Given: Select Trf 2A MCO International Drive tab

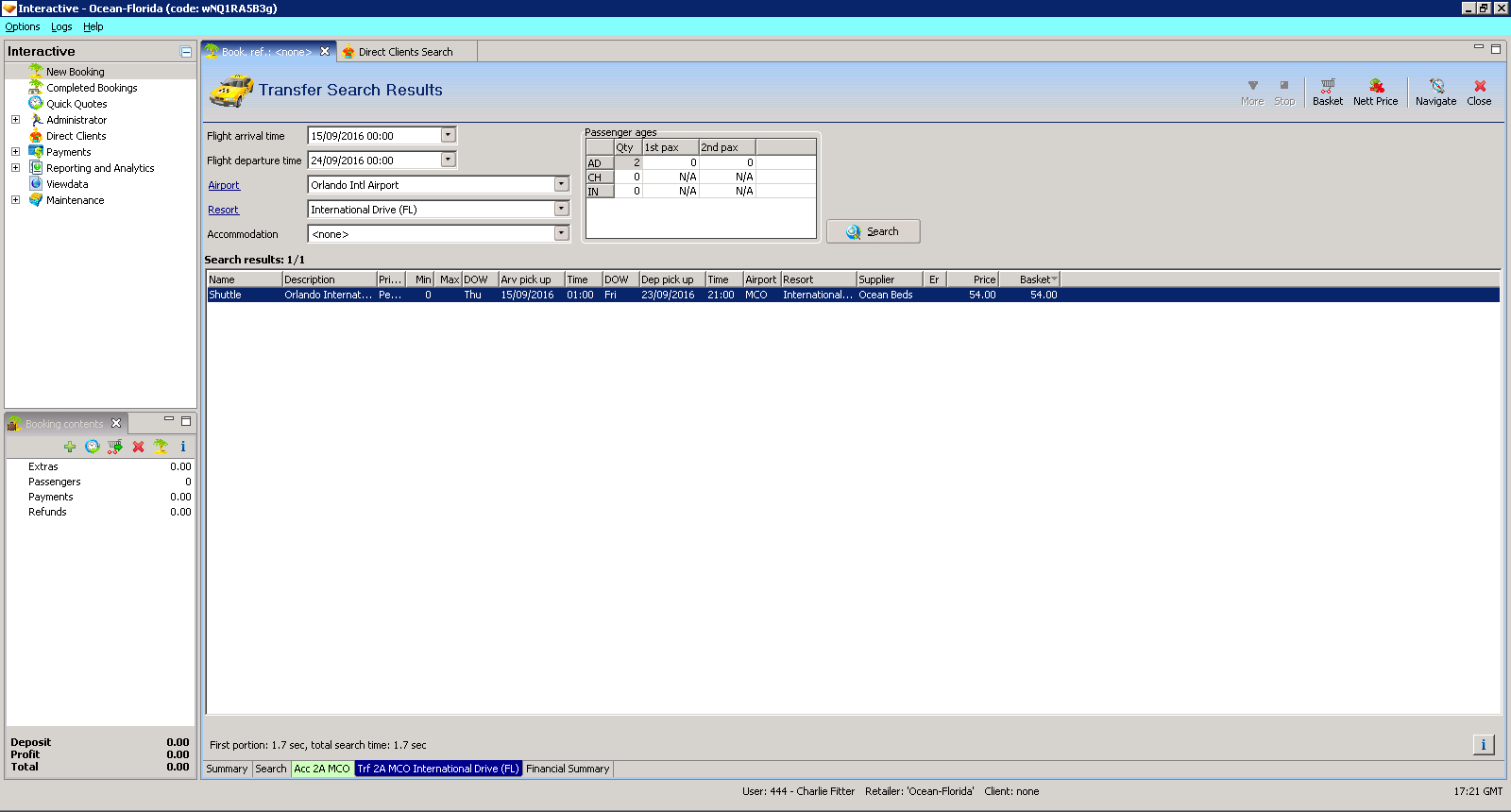Looking at the screenshot, I should tap(438, 769).
